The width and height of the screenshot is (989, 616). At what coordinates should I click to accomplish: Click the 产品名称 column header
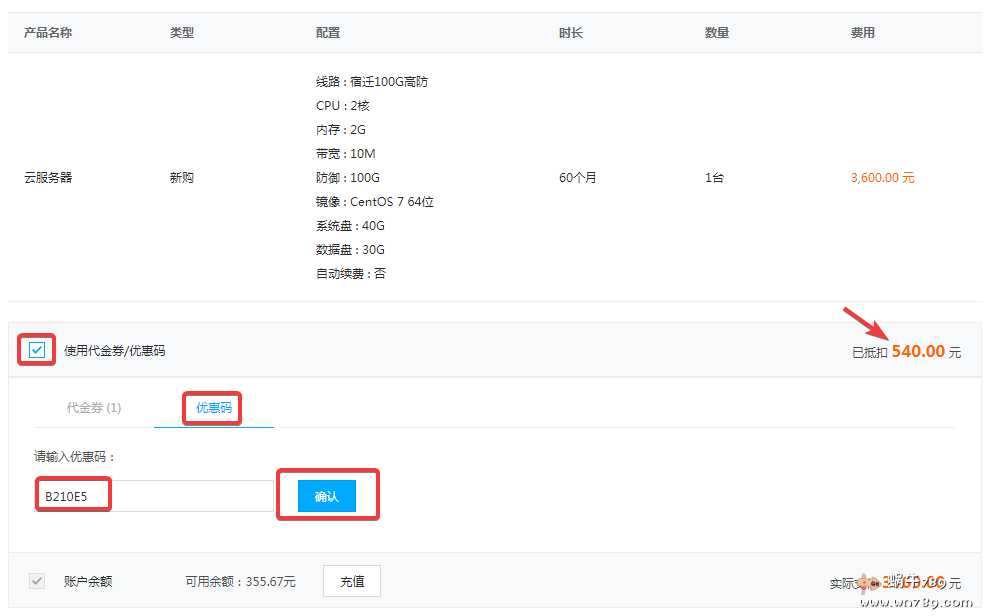pos(48,33)
